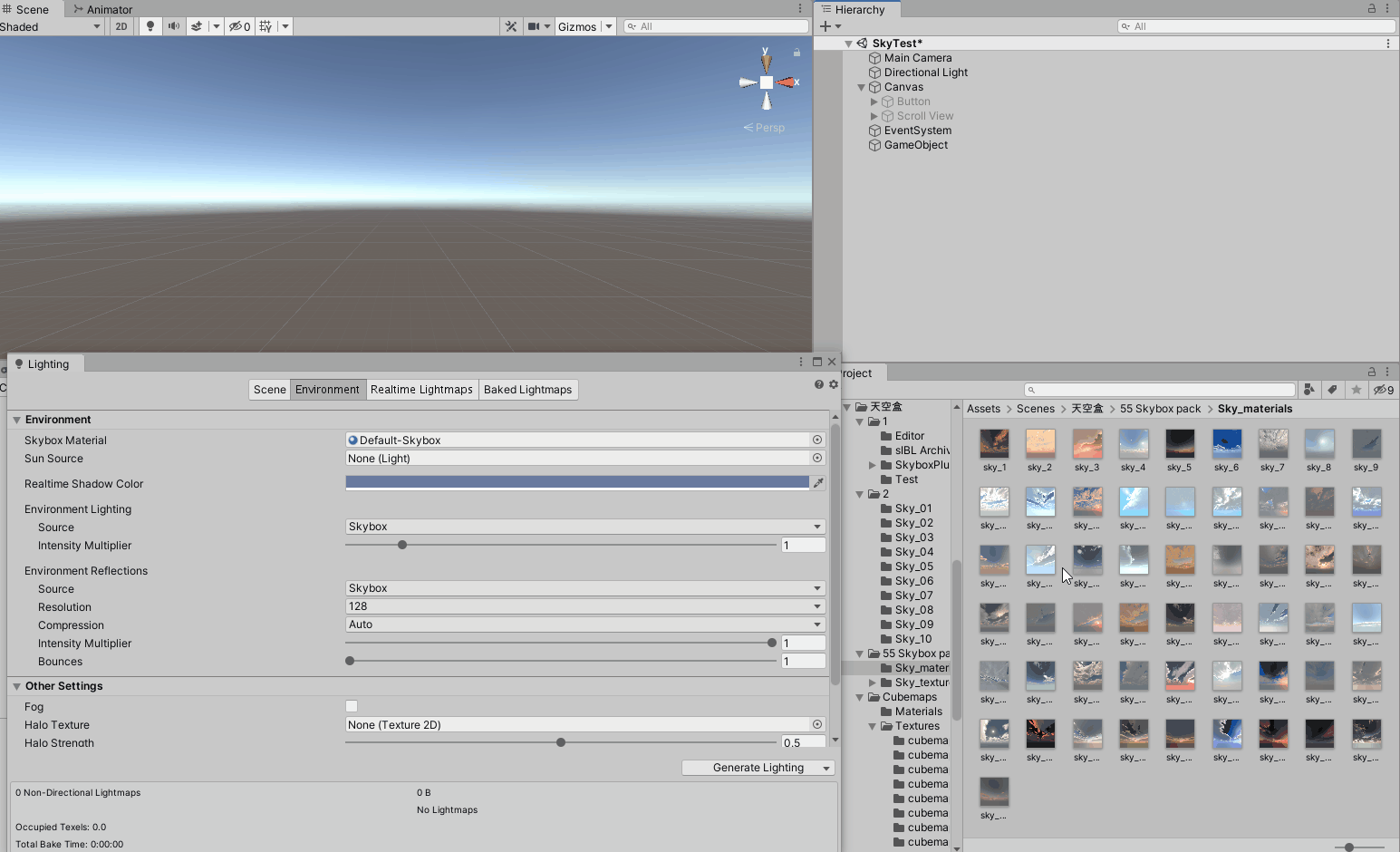
Task: Switch to the Animator tab
Action: click(102, 9)
